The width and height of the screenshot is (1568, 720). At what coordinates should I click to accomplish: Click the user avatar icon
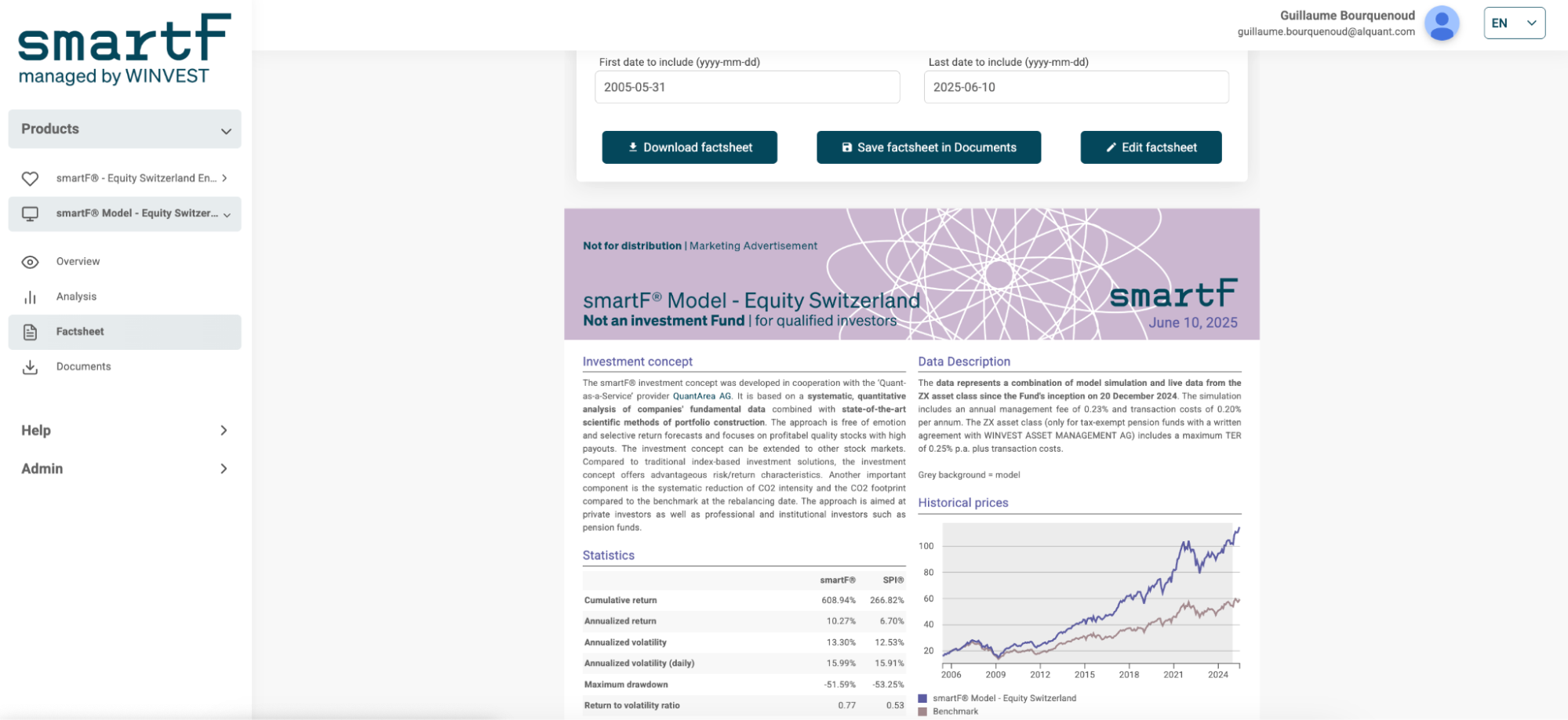[x=1442, y=24]
